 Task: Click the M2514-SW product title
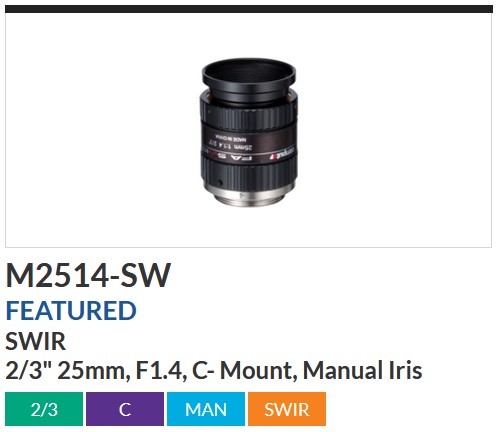88,275
